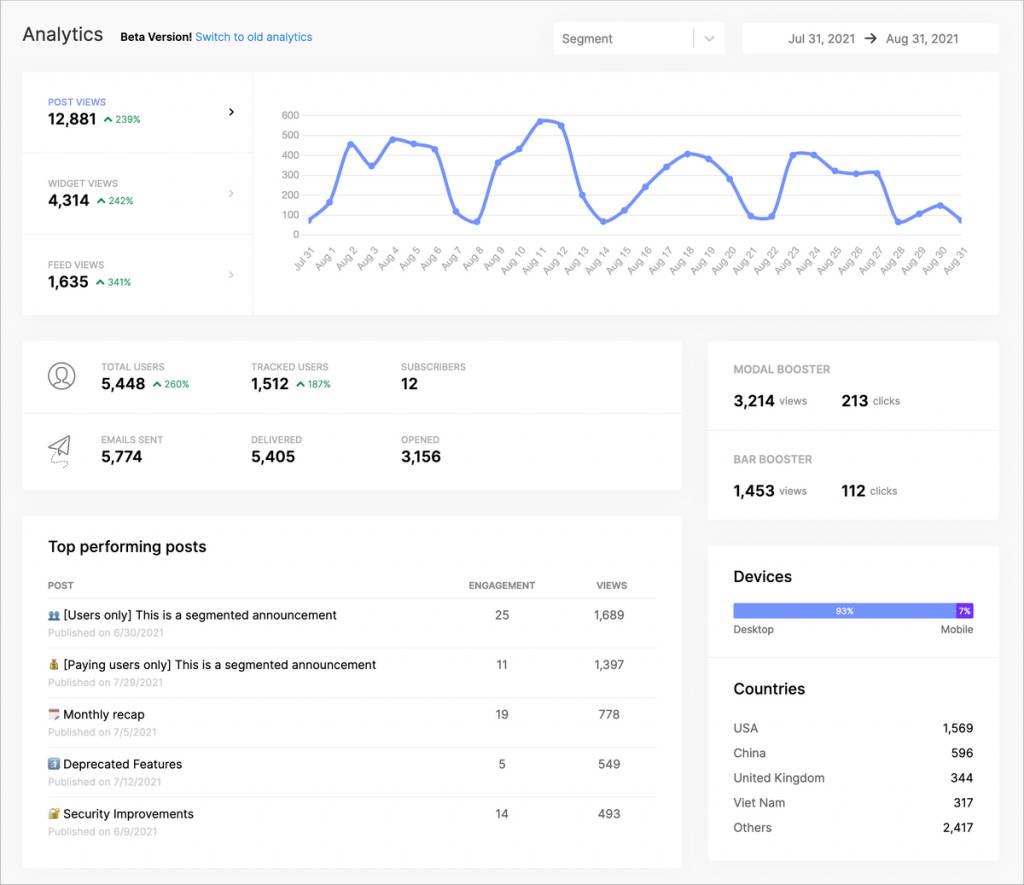Click the Subscribers count 12

[409, 384]
